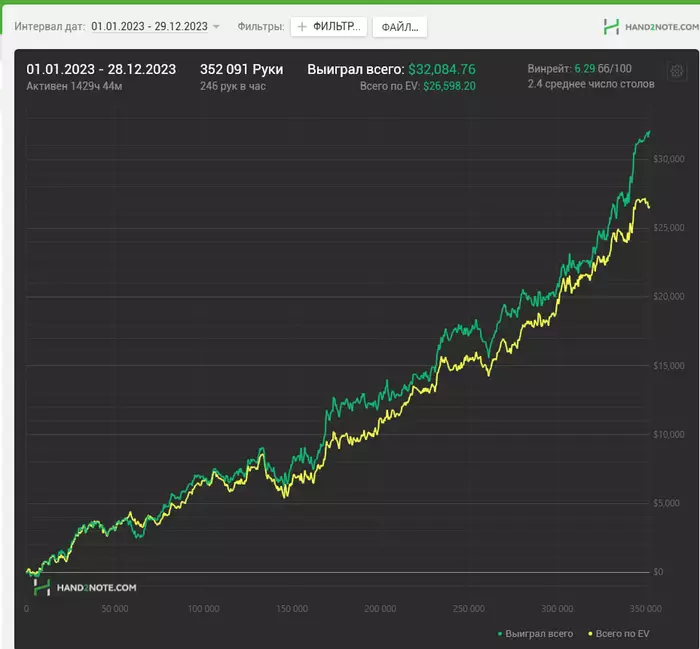This screenshot has height=649, width=700.
Task: Click the 352 091 Руки hands count
Action: [242, 69]
